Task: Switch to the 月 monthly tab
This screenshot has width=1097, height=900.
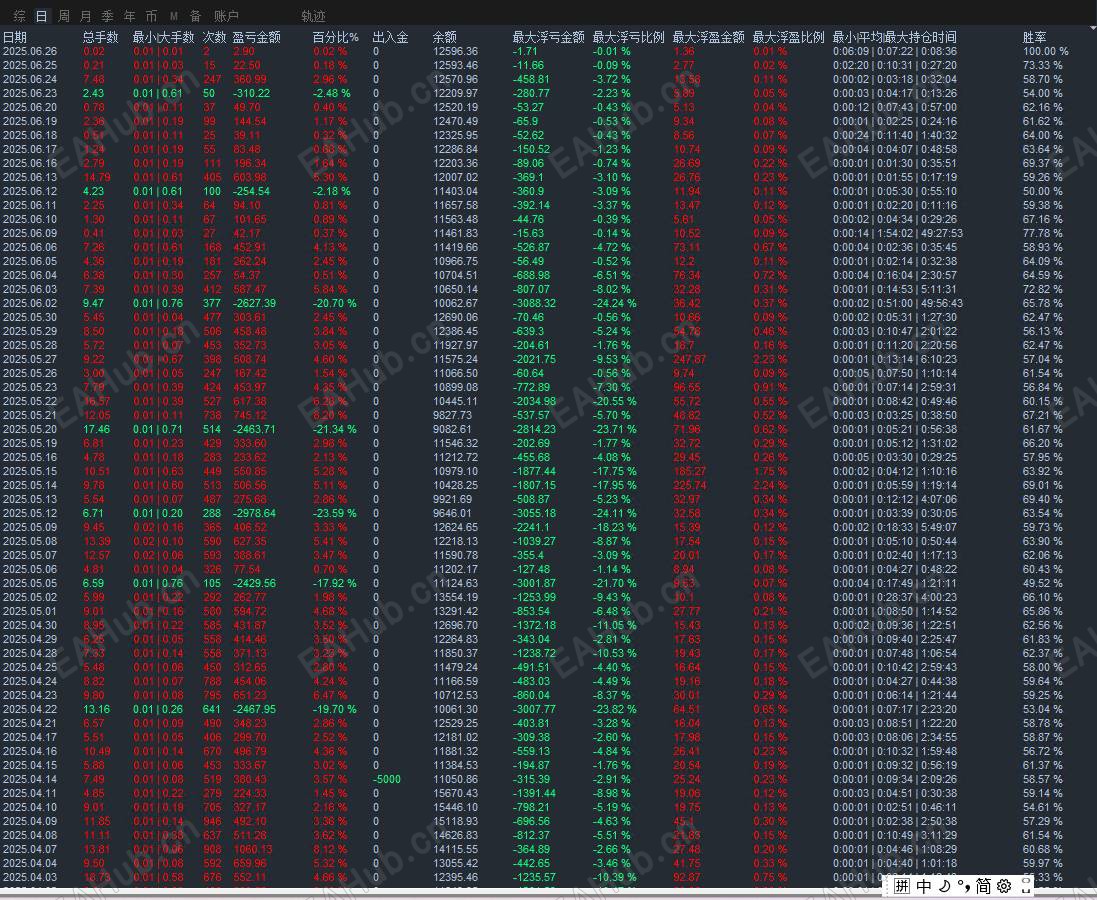Action: pos(85,16)
